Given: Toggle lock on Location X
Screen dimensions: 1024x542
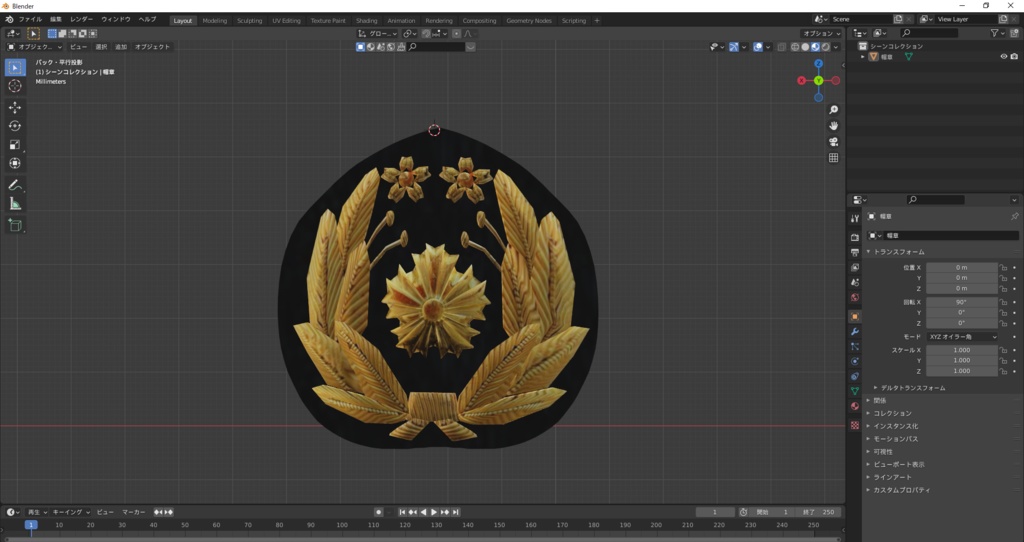Looking at the screenshot, I should coord(1004,268).
